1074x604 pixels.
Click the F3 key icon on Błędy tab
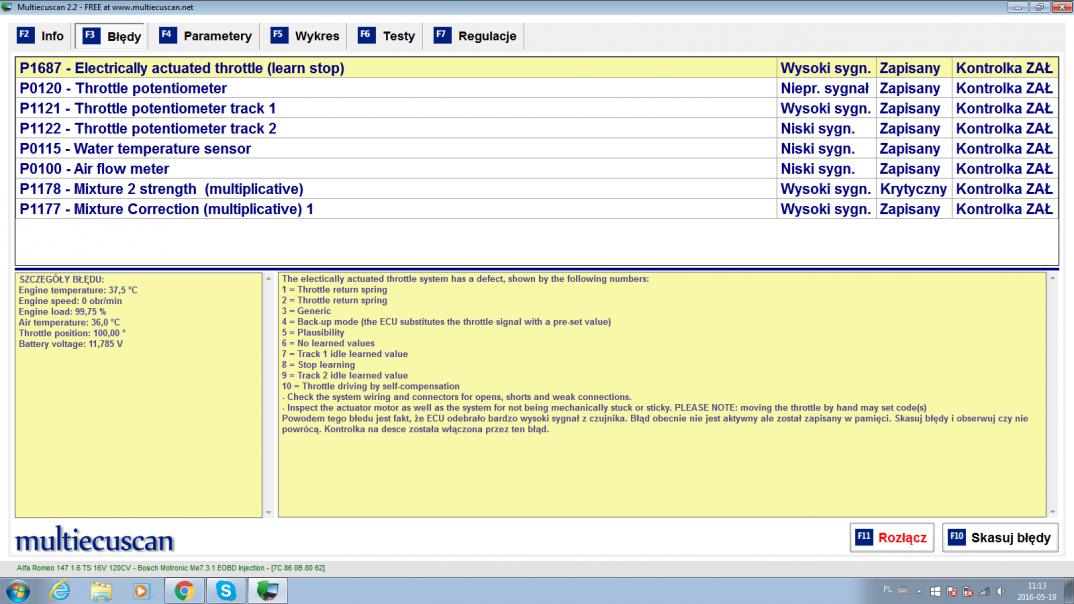[91, 36]
